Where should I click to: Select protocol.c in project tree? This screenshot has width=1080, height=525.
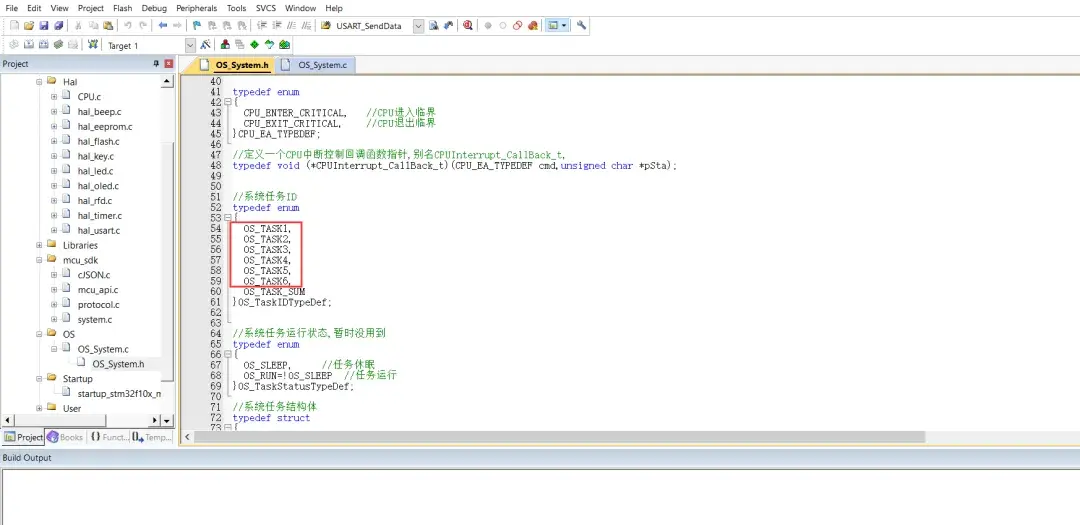(98, 305)
